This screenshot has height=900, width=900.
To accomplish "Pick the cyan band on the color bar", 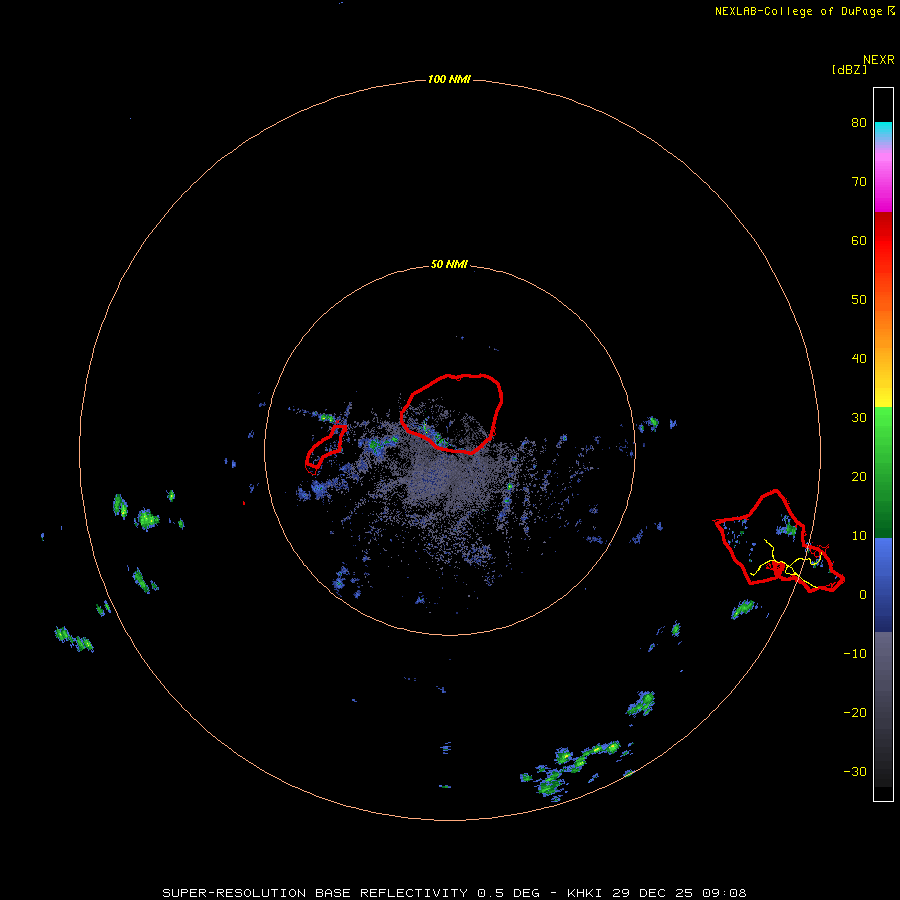I will (x=883, y=131).
